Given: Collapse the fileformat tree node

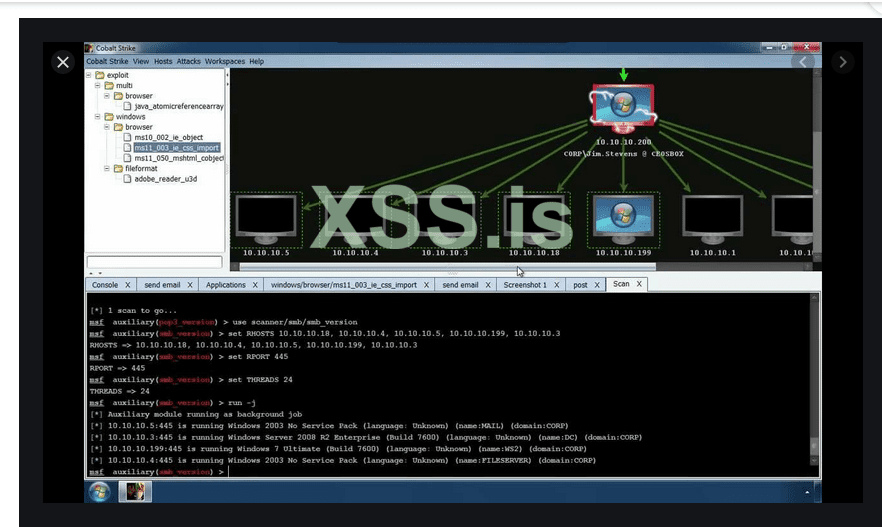Looking at the screenshot, I should (x=106, y=168).
